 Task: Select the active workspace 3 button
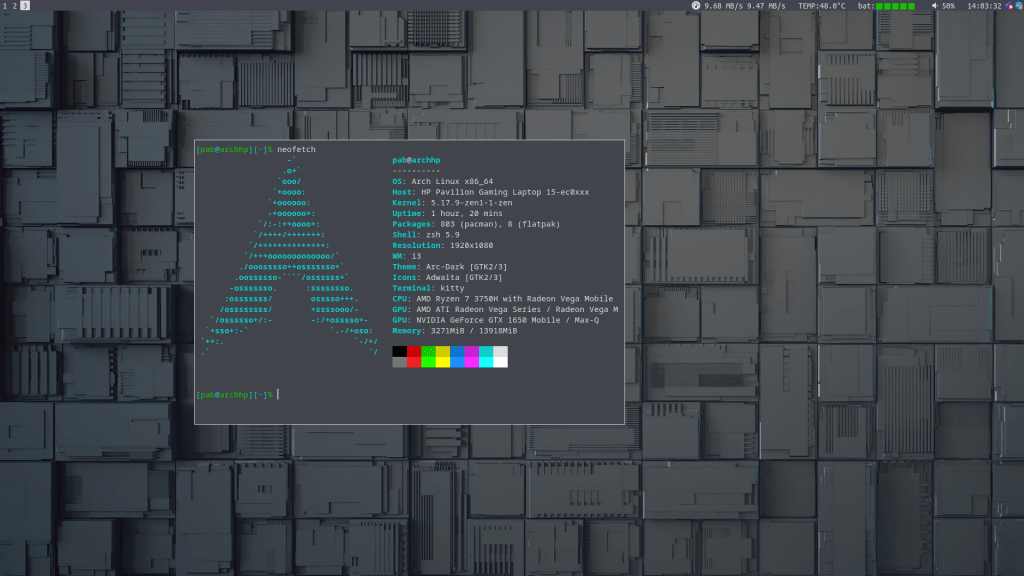[25, 6]
